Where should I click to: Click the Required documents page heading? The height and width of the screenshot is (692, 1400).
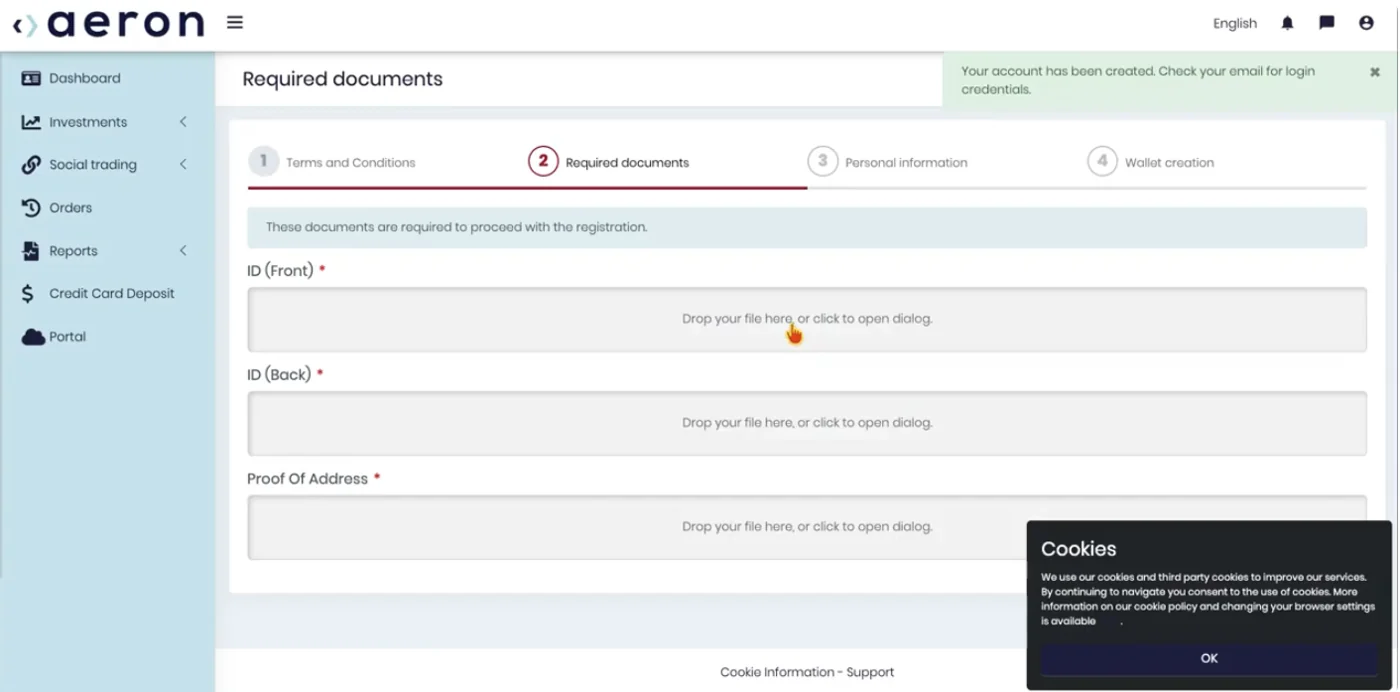click(x=342, y=79)
